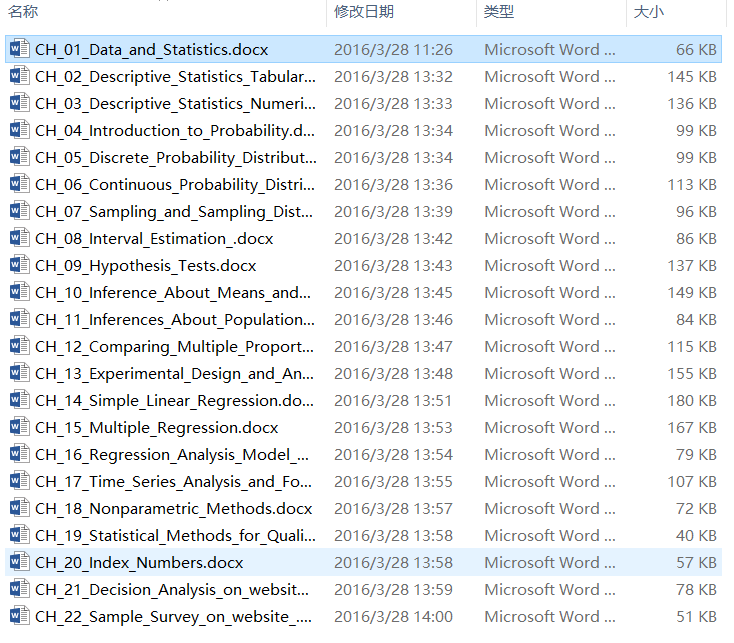This screenshot has height=643, width=734.
Task: Click the 2016/3/28 13:32 modified date
Action: (393, 77)
